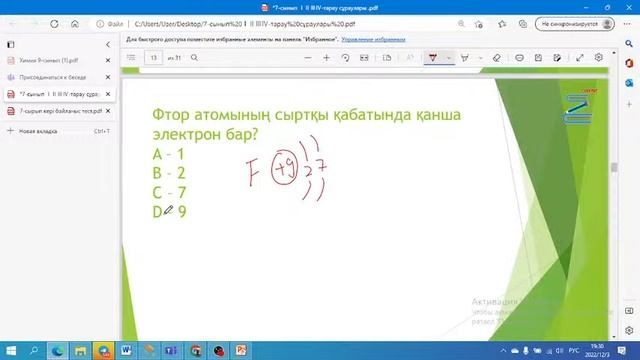Open the taskbar clock showing 19:30
640x360 pixels.
597,351
